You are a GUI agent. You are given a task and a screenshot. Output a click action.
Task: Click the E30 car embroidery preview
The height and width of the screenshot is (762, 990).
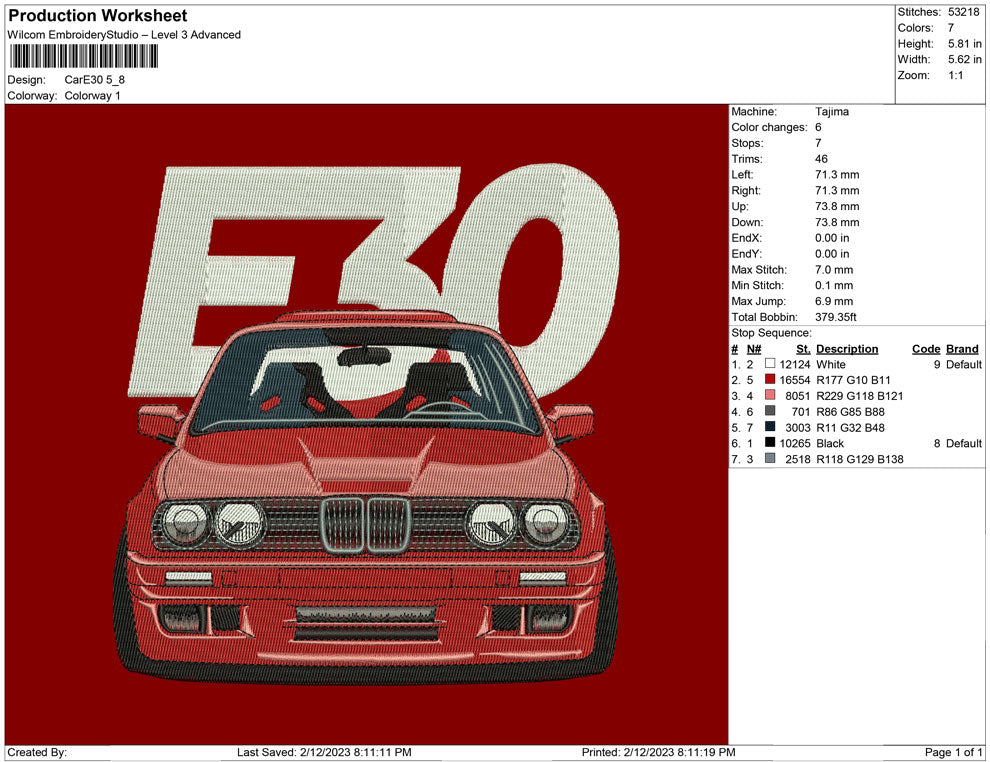pos(366,424)
